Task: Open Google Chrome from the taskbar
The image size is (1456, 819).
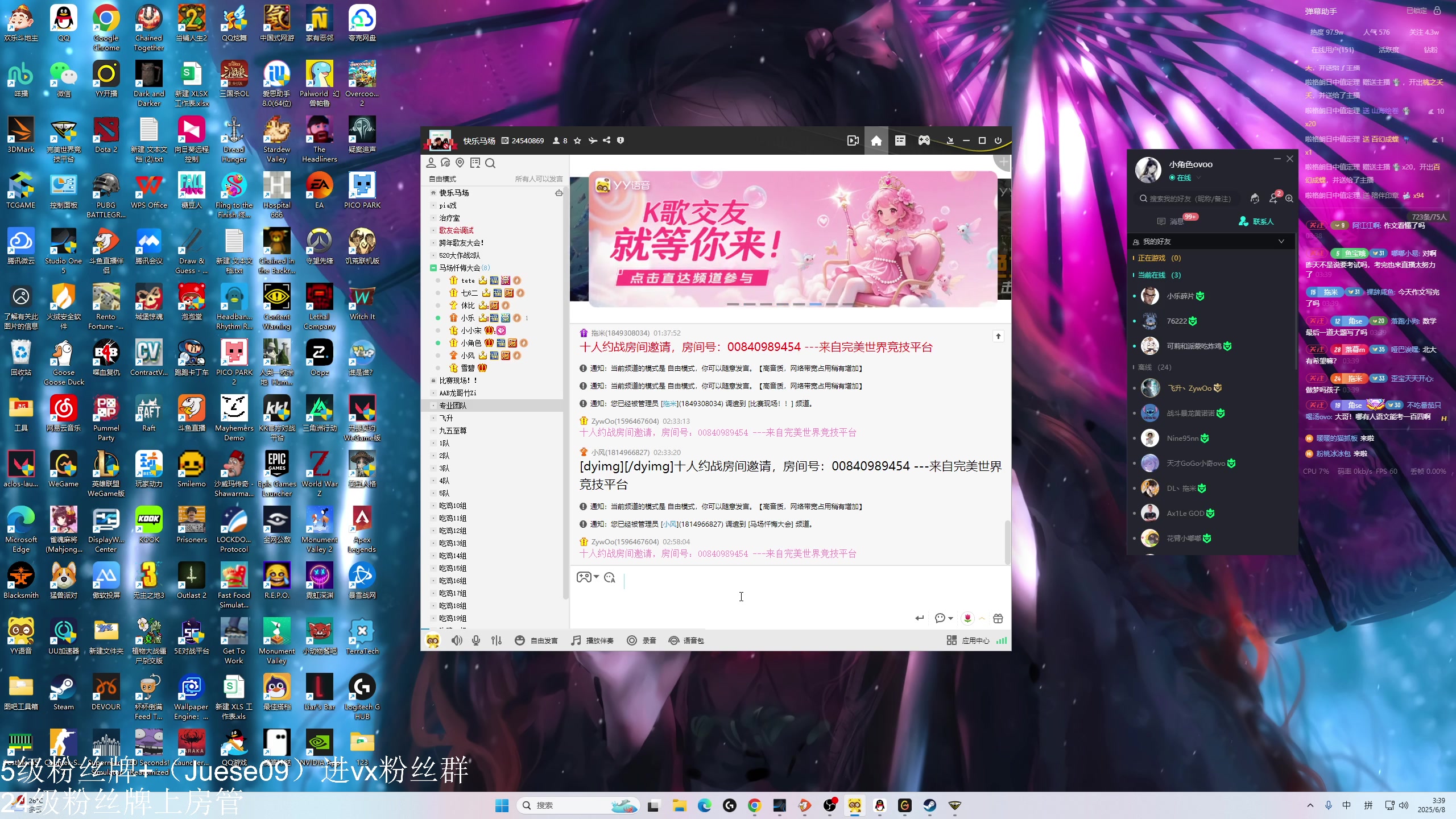Action: click(x=755, y=805)
